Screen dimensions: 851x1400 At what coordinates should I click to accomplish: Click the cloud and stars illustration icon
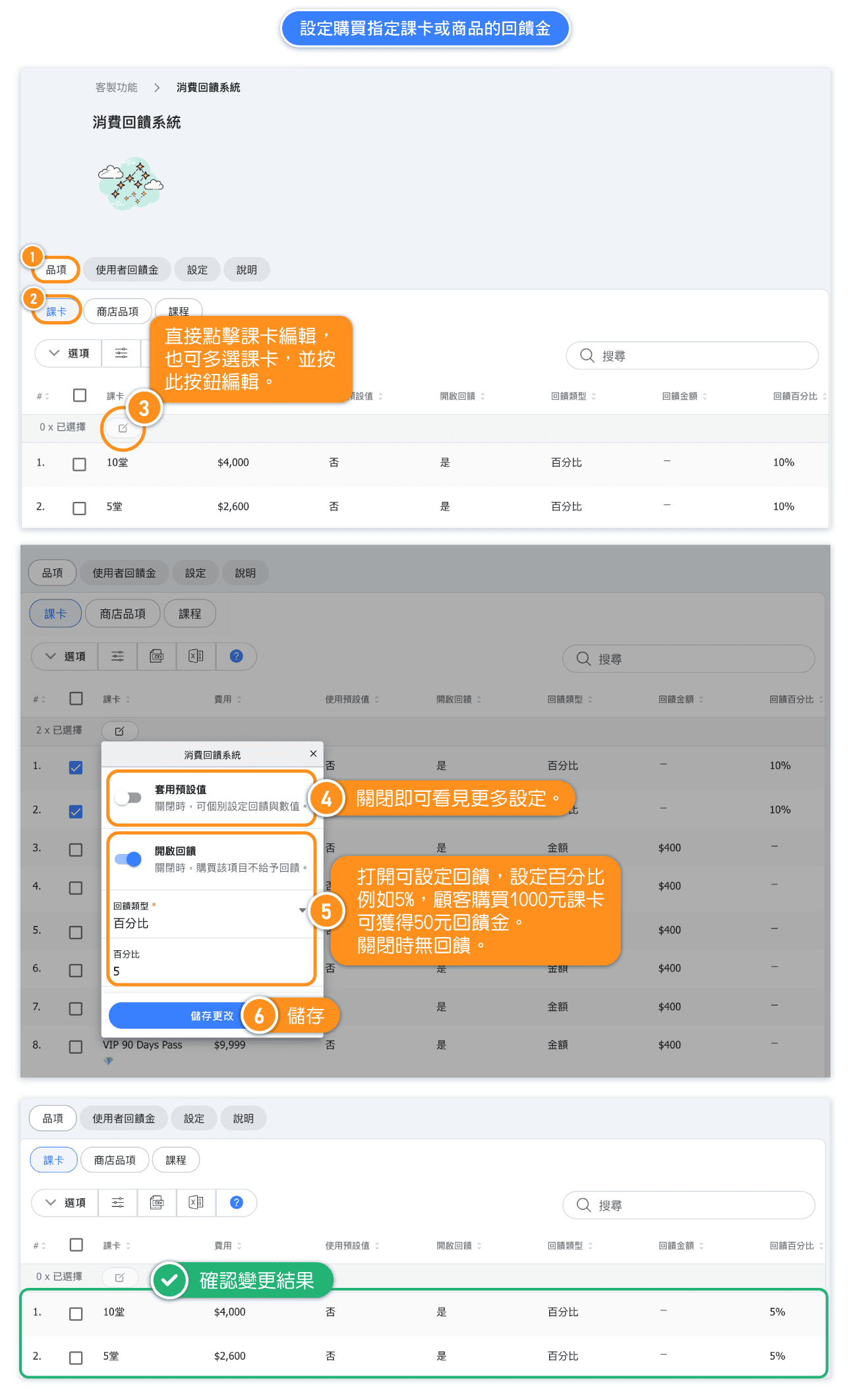pyautogui.click(x=131, y=183)
